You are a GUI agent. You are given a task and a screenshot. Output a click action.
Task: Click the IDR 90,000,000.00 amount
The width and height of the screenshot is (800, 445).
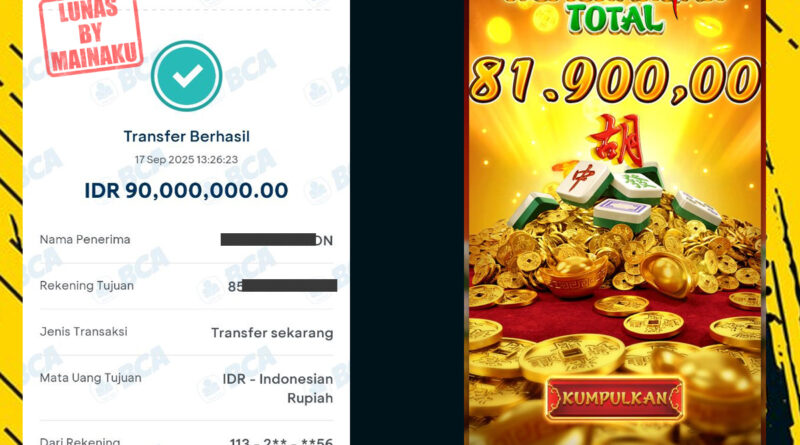pyautogui.click(x=186, y=190)
